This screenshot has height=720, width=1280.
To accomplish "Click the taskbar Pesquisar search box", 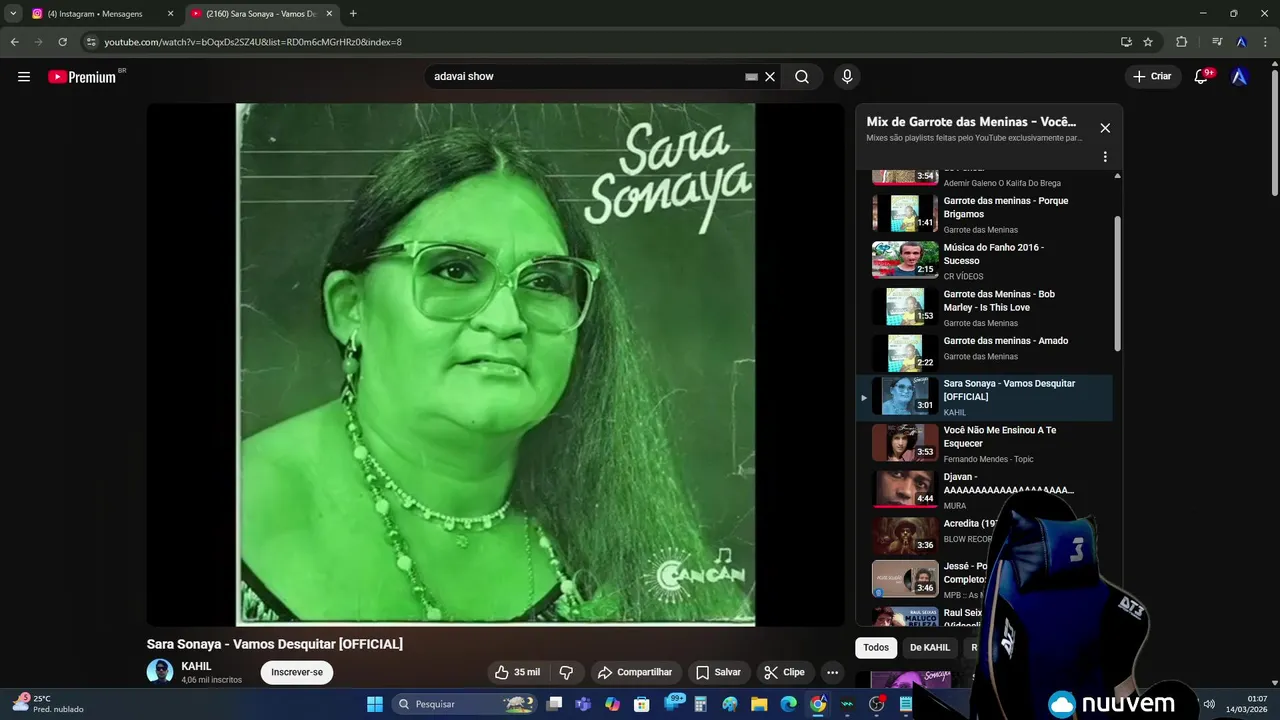I will pos(465,704).
